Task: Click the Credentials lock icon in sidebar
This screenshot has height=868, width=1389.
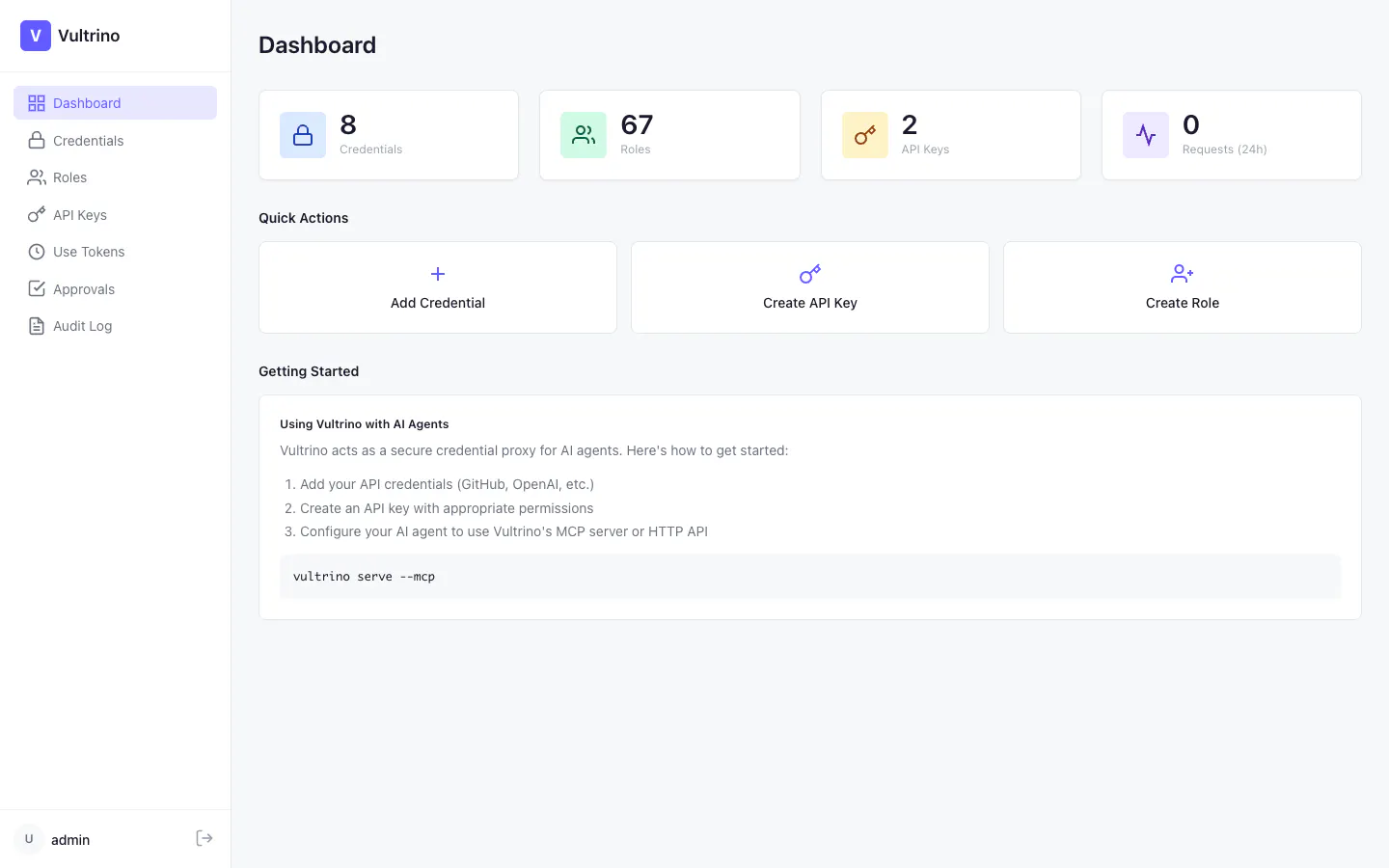Action: point(37,141)
